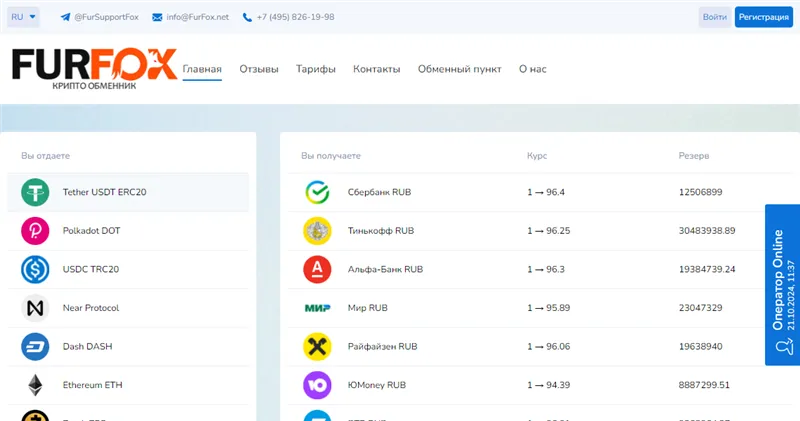The width and height of the screenshot is (800, 421).
Task: Choose the МИР payment system icon
Action: [x=317, y=308]
